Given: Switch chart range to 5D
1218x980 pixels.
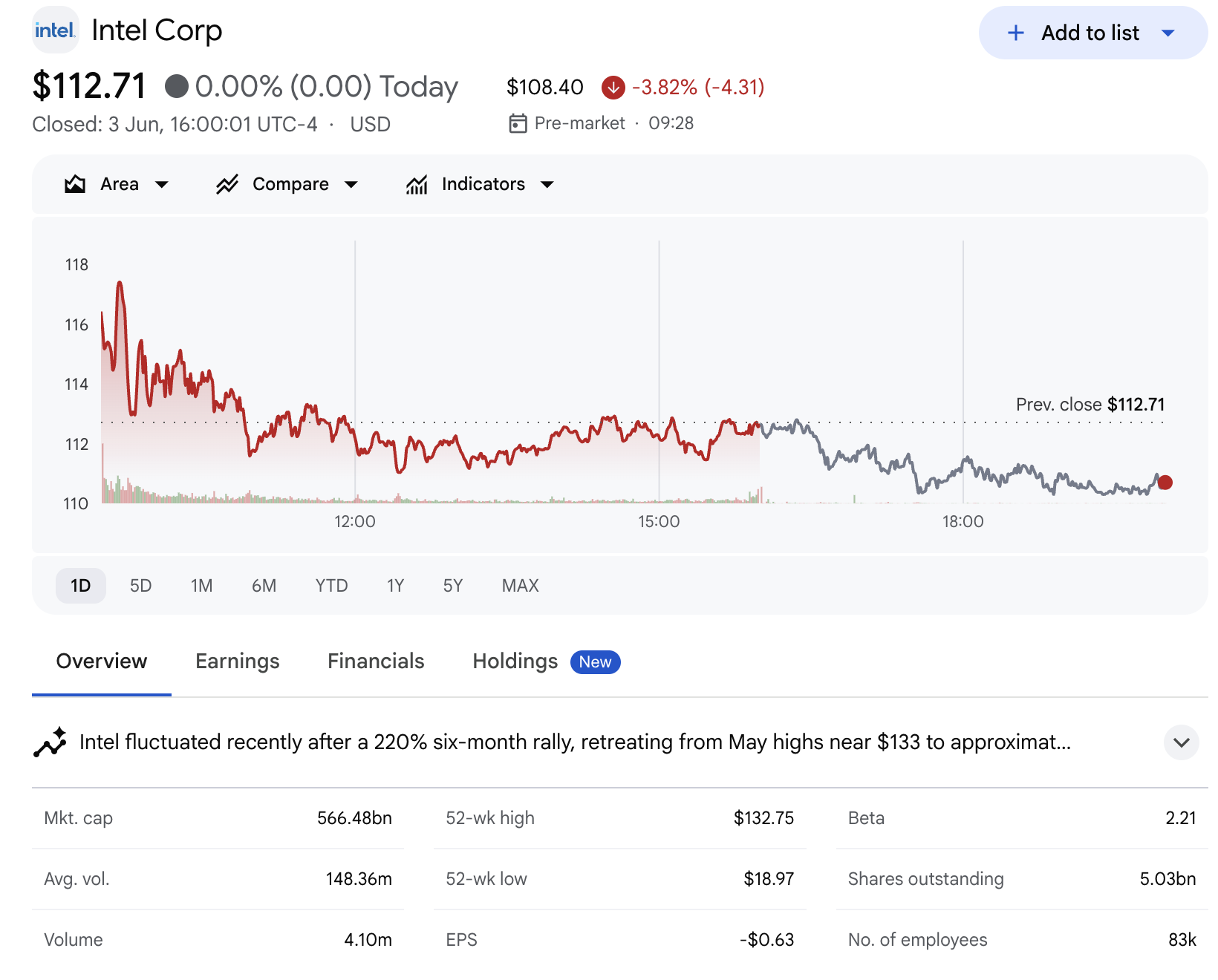Looking at the screenshot, I should click(x=140, y=586).
